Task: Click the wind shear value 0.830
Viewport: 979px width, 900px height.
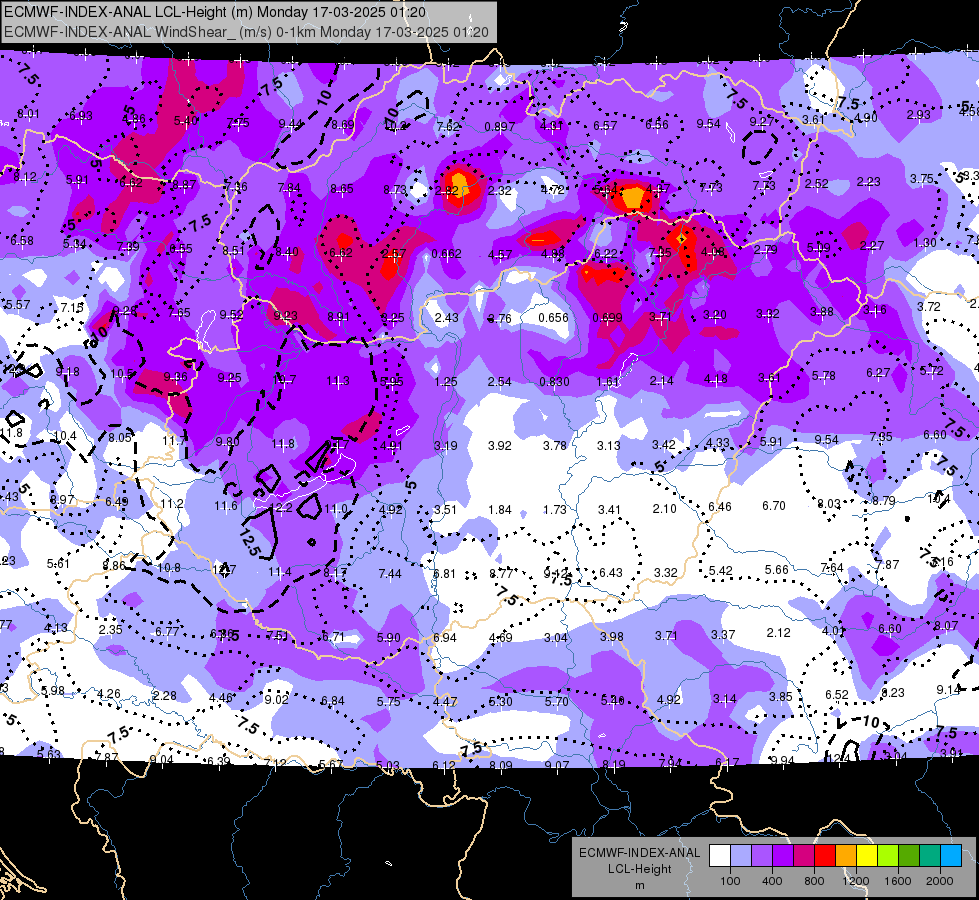Action: click(554, 382)
